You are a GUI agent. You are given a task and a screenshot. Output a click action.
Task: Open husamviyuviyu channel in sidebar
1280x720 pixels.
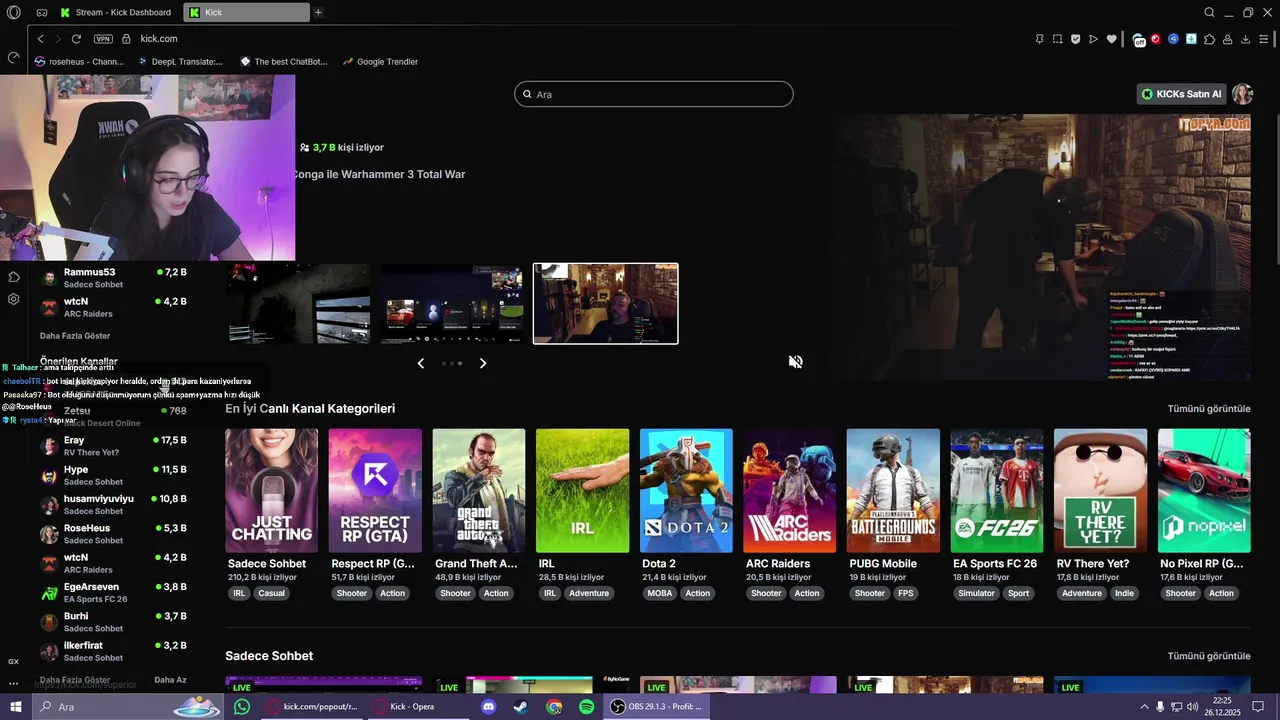click(x=115, y=505)
